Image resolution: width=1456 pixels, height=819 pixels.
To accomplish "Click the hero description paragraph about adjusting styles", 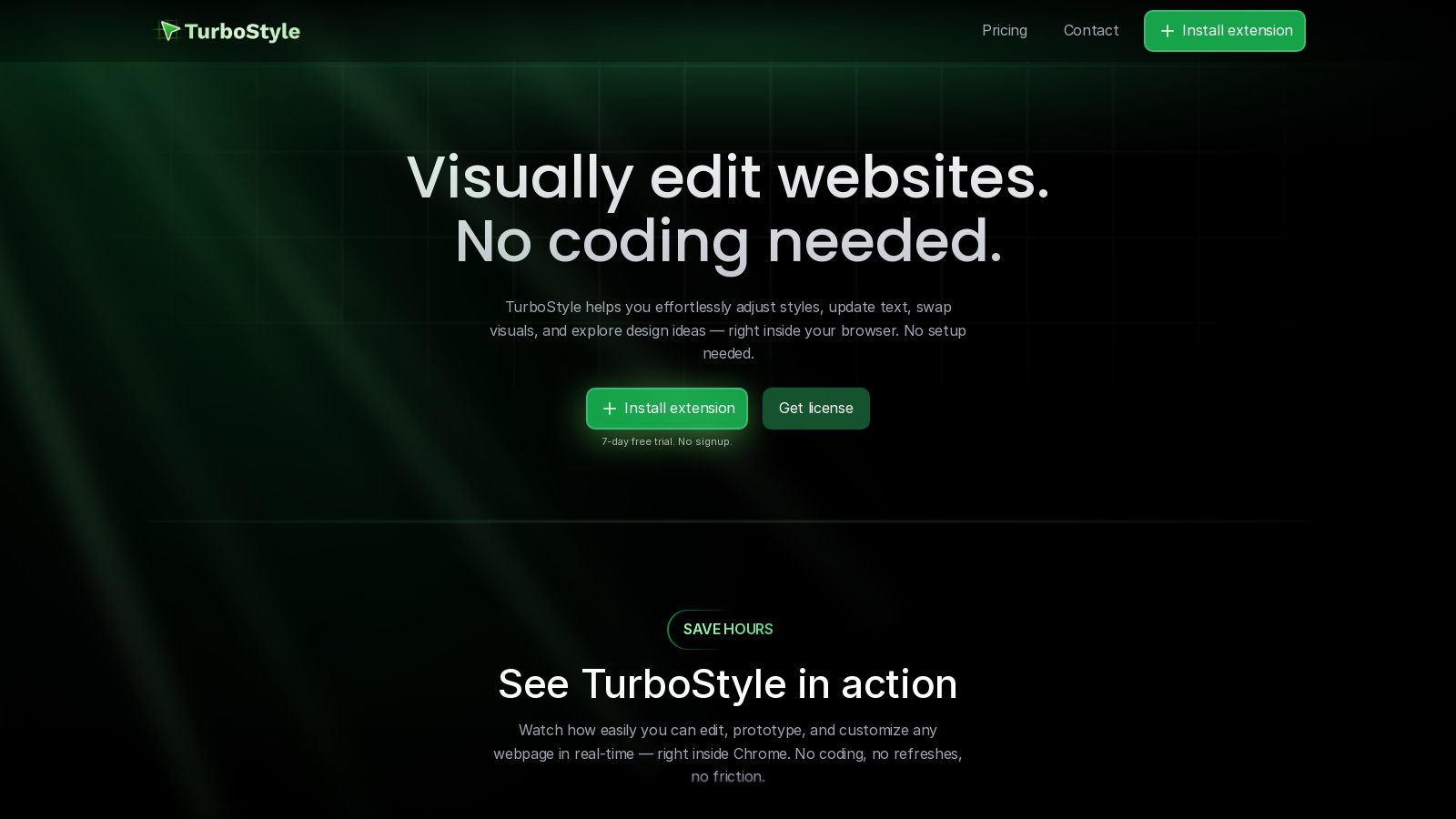I will (x=728, y=330).
